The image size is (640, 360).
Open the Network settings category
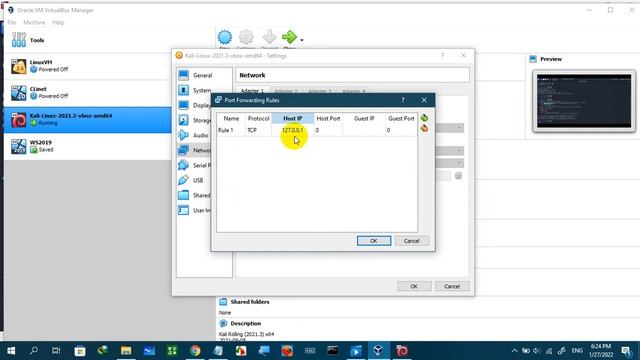(194, 150)
